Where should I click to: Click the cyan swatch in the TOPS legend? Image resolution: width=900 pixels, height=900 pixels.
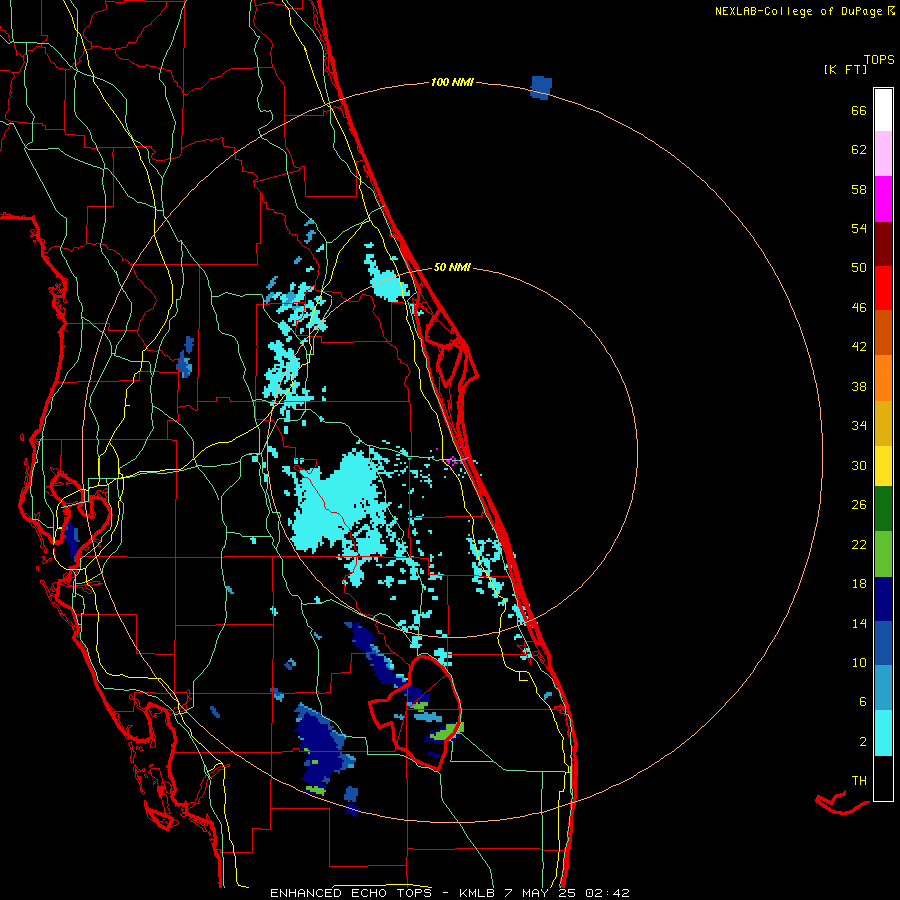tap(883, 733)
